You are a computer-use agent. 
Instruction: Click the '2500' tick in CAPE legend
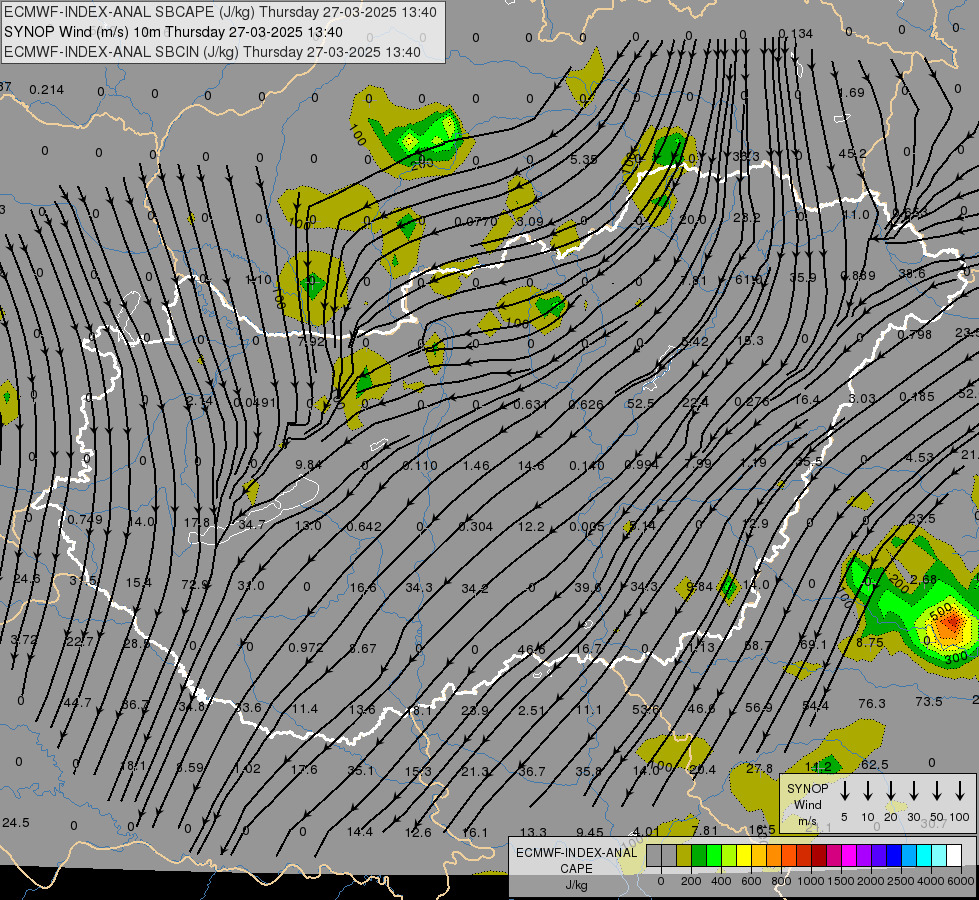click(x=901, y=881)
